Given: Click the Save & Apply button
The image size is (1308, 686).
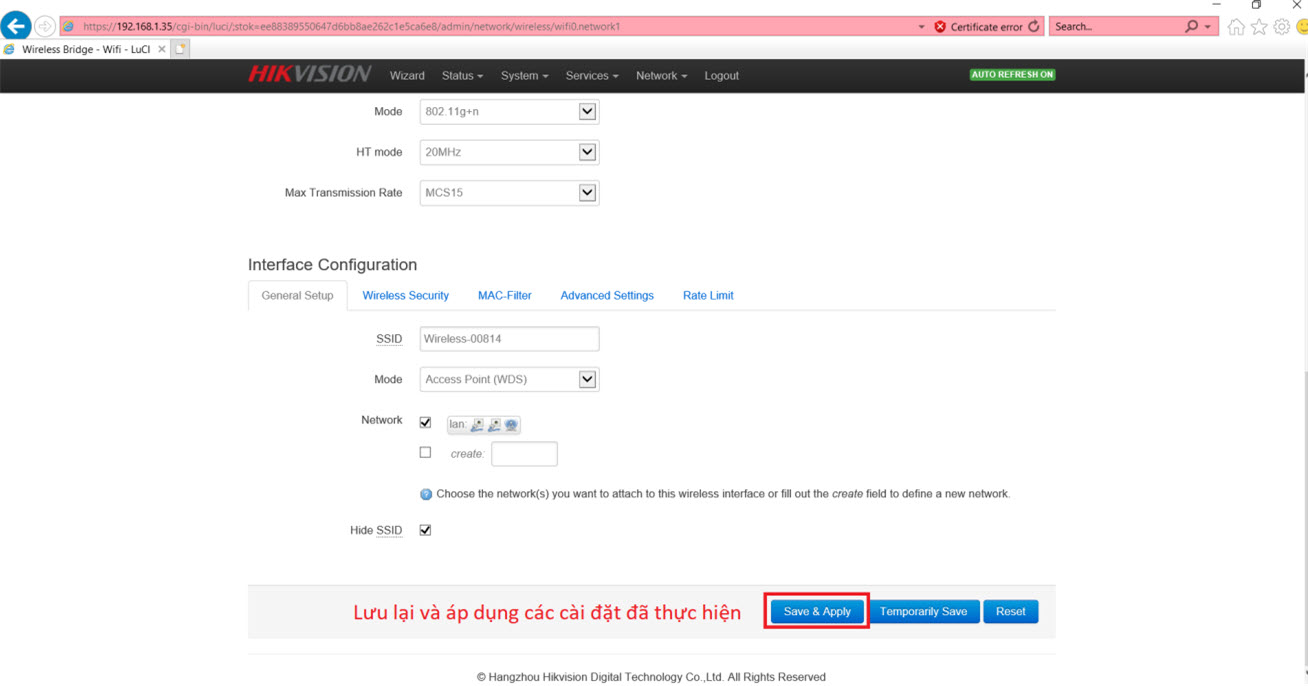Looking at the screenshot, I should click(817, 612).
